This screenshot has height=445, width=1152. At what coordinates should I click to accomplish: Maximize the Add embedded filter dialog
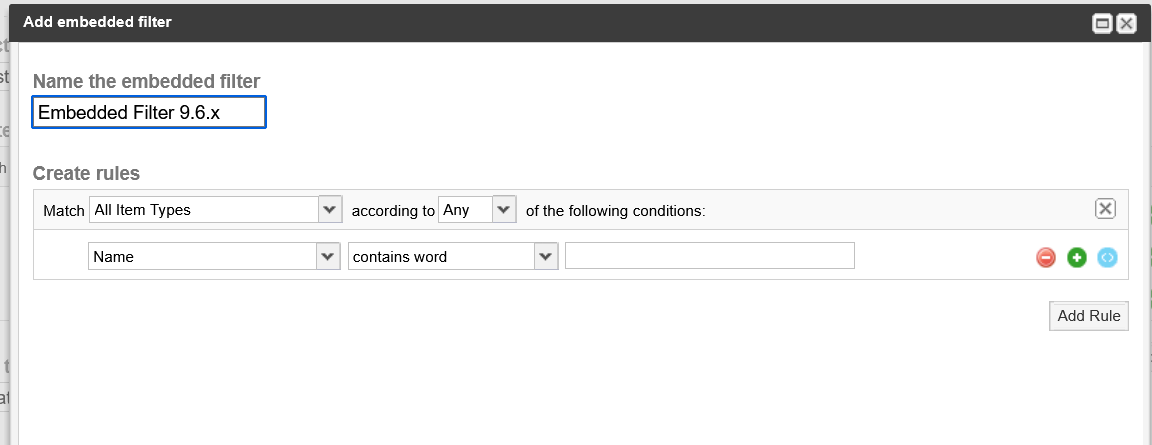coord(1102,23)
